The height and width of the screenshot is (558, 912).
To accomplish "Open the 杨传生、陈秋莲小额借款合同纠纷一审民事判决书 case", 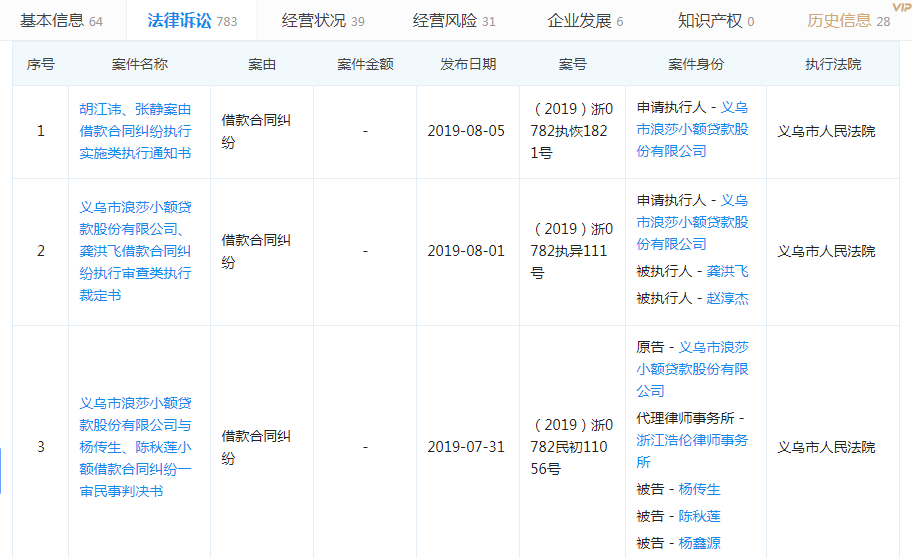I will (x=135, y=446).
